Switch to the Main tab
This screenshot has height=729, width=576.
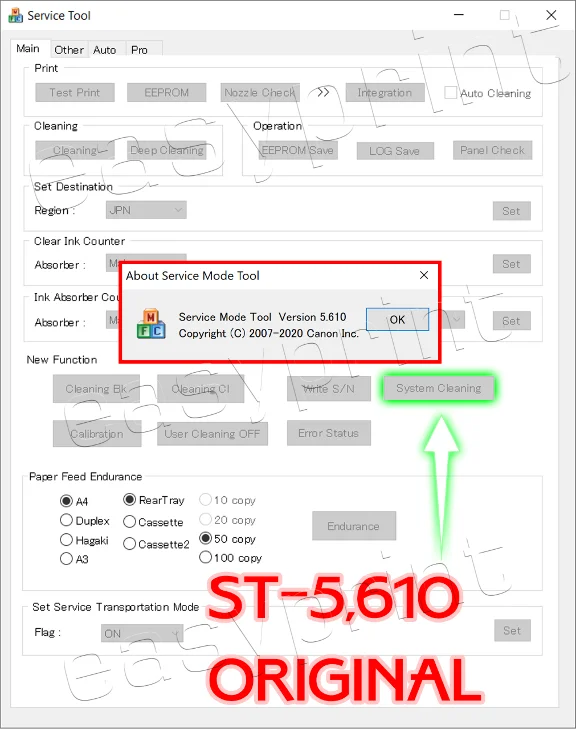coord(28,49)
